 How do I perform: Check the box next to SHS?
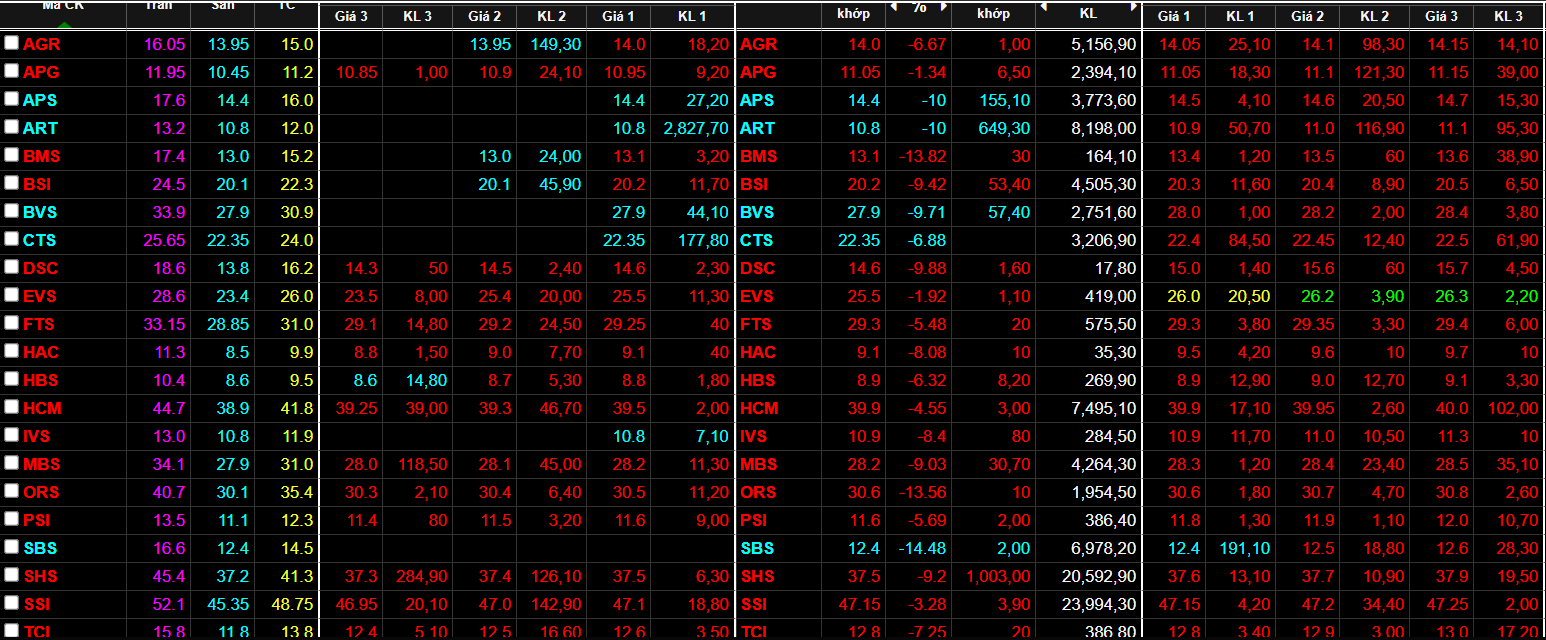(x=11, y=575)
